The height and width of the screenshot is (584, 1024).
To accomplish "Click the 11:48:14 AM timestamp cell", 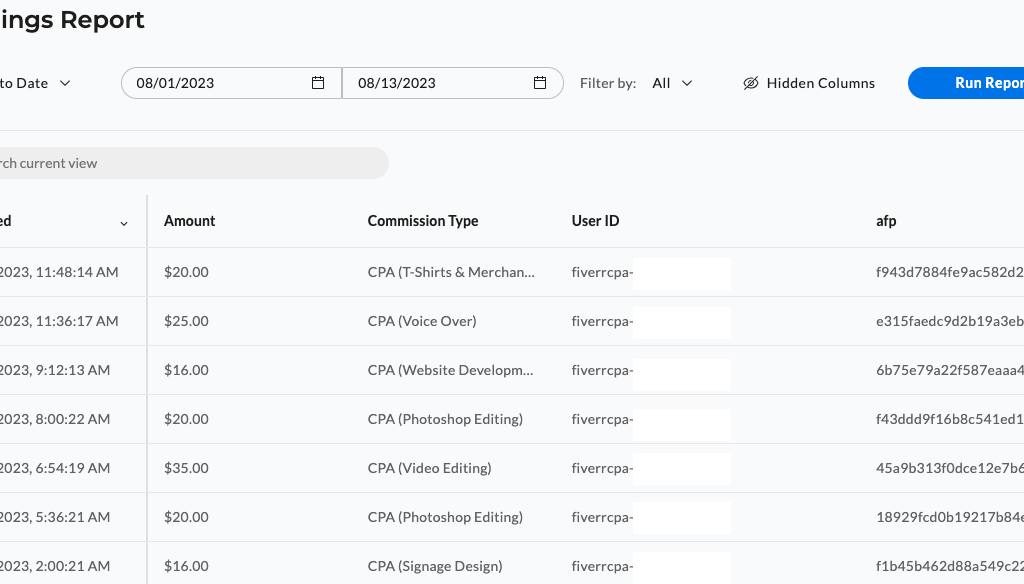I will click(x=59, y=272).
